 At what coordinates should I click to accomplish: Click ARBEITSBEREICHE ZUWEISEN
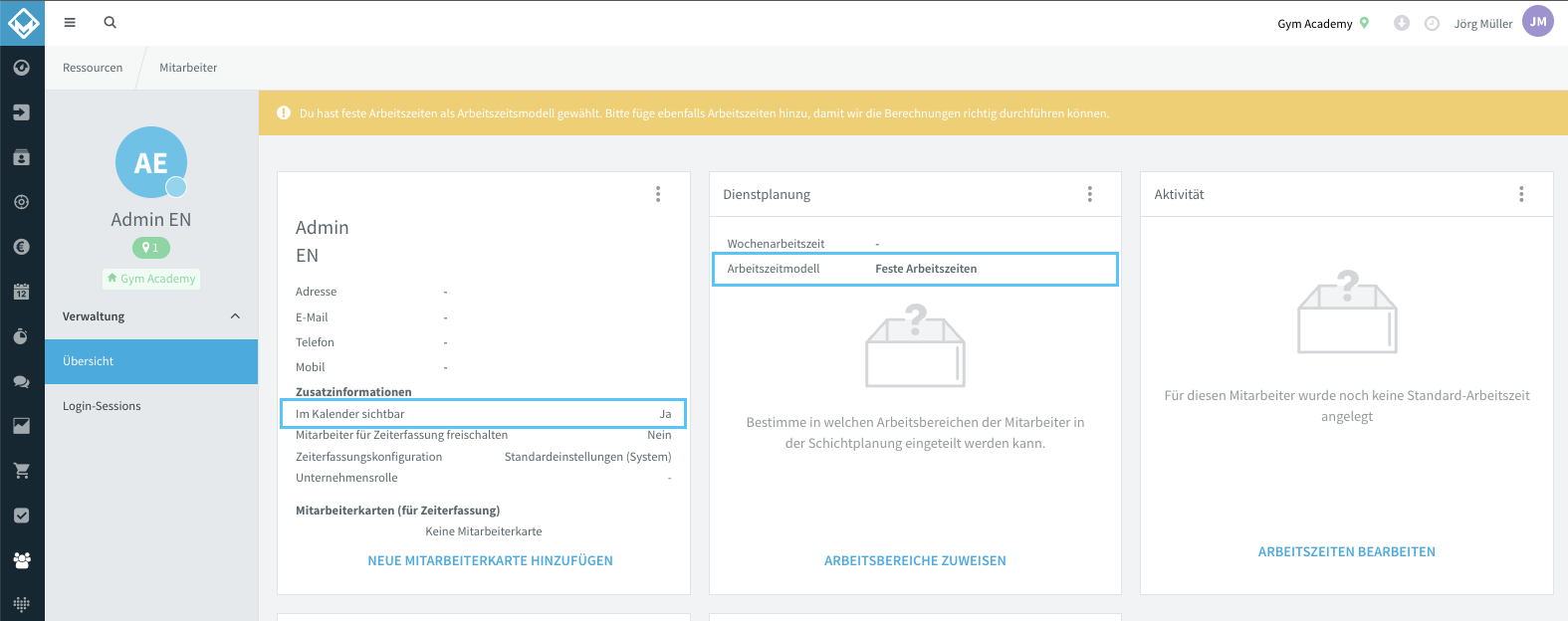[x=915, y=561]
